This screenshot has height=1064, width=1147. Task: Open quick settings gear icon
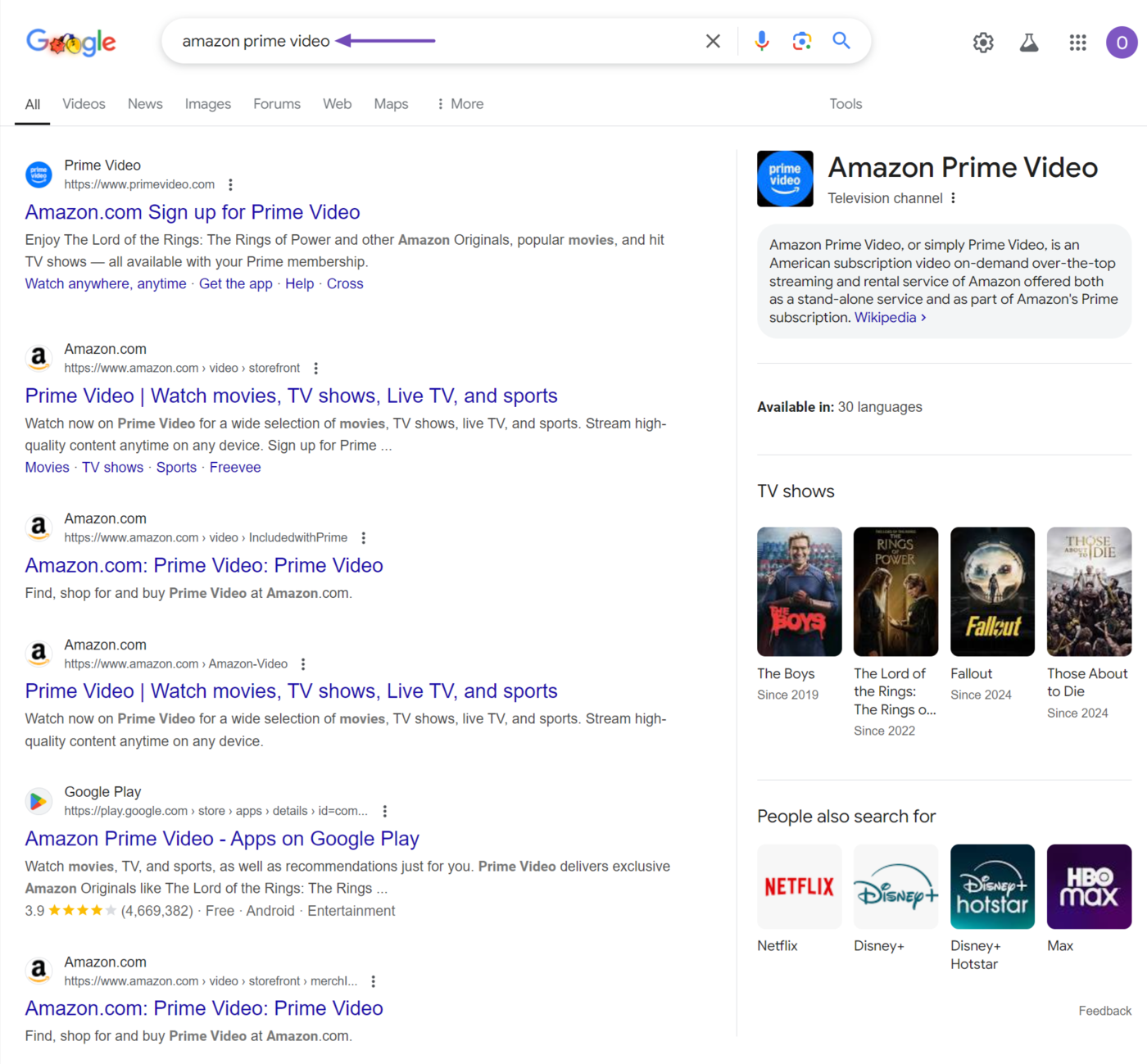(x=983, y=43)
